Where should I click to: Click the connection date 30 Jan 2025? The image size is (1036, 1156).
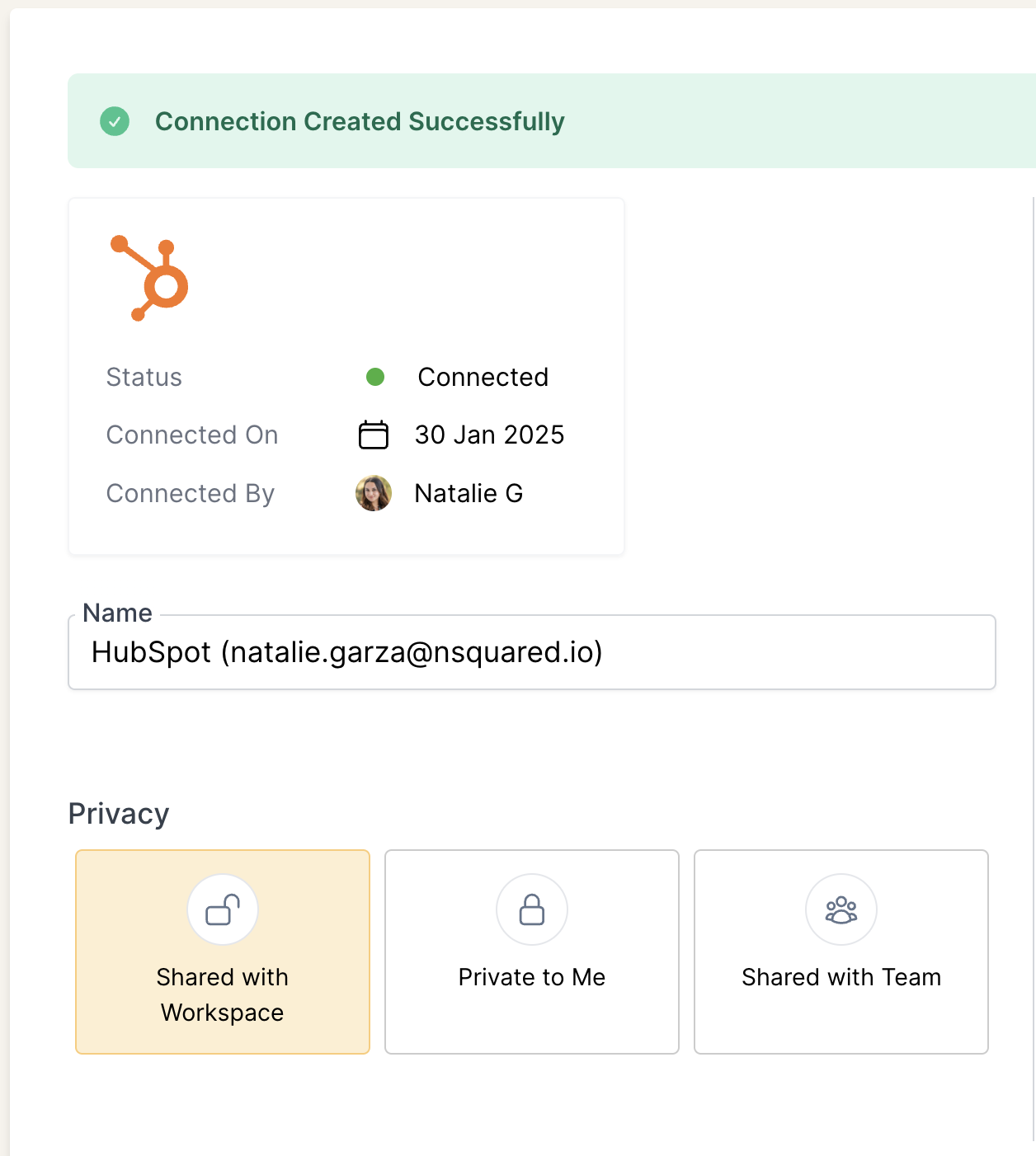coord(490,435)
